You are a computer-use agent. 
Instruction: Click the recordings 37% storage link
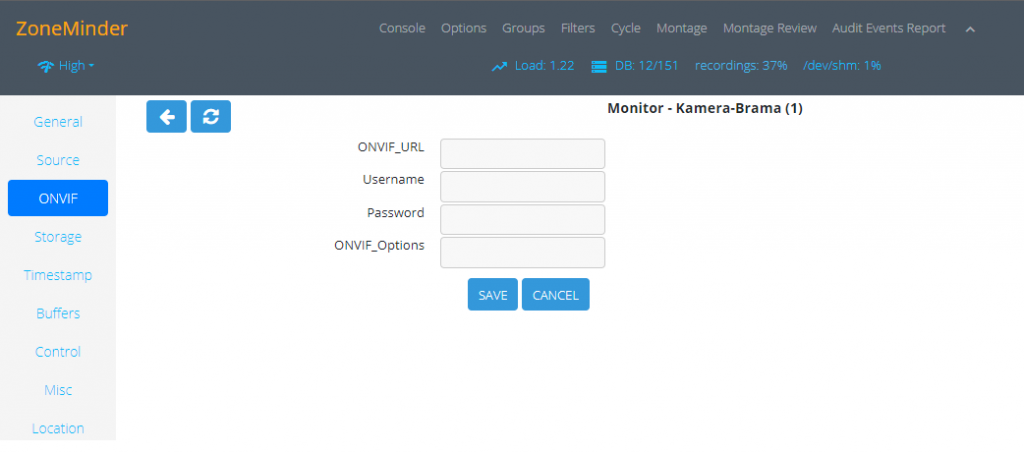coord(741,66)
